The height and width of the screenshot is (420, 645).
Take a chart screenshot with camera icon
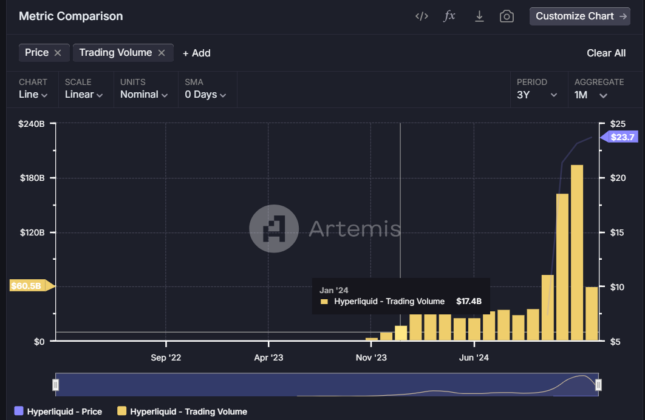pyautogui.click(x=507, y=17)
